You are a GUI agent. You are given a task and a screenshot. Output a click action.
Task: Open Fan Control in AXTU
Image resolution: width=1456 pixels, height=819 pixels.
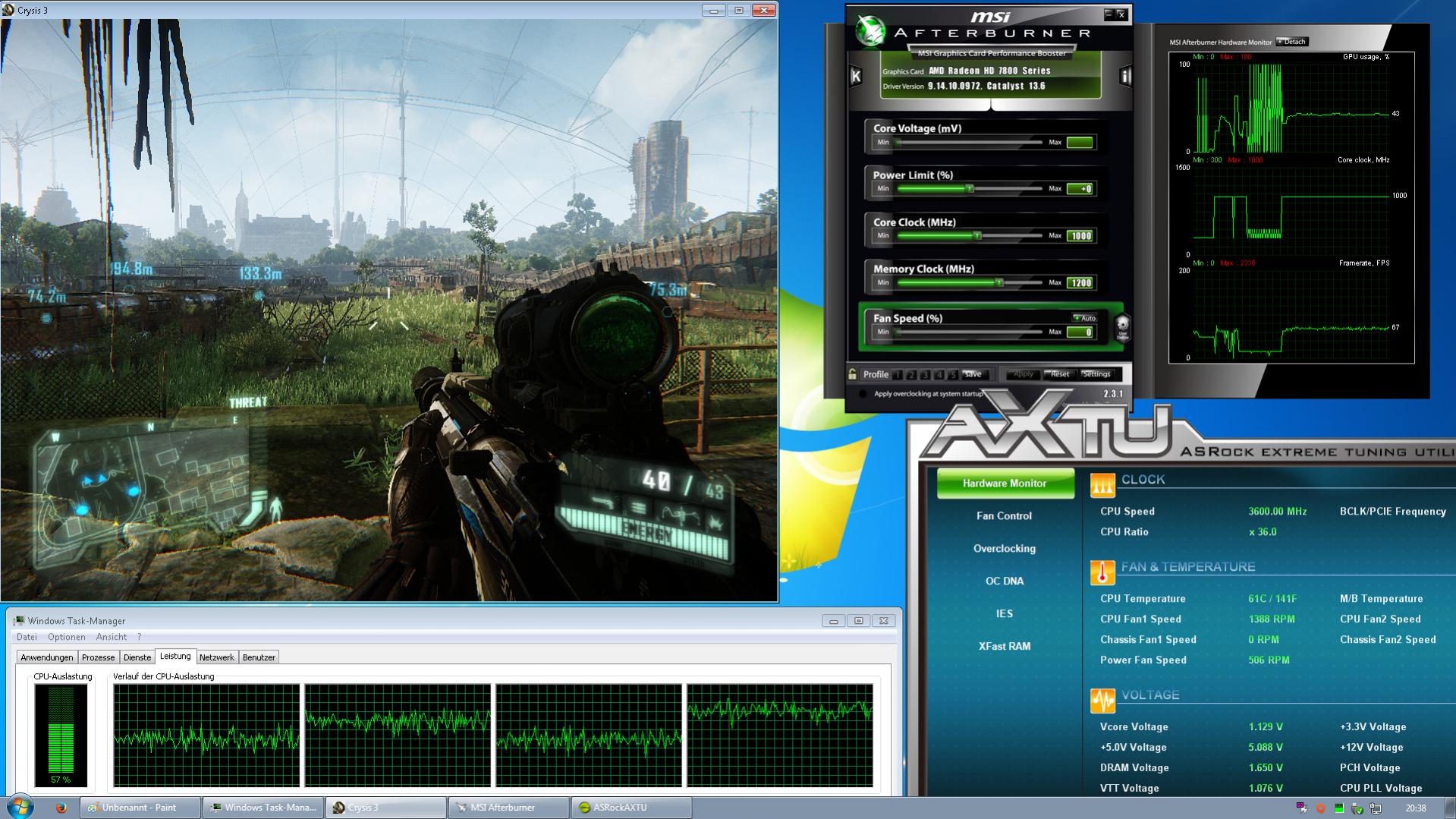1004,516
